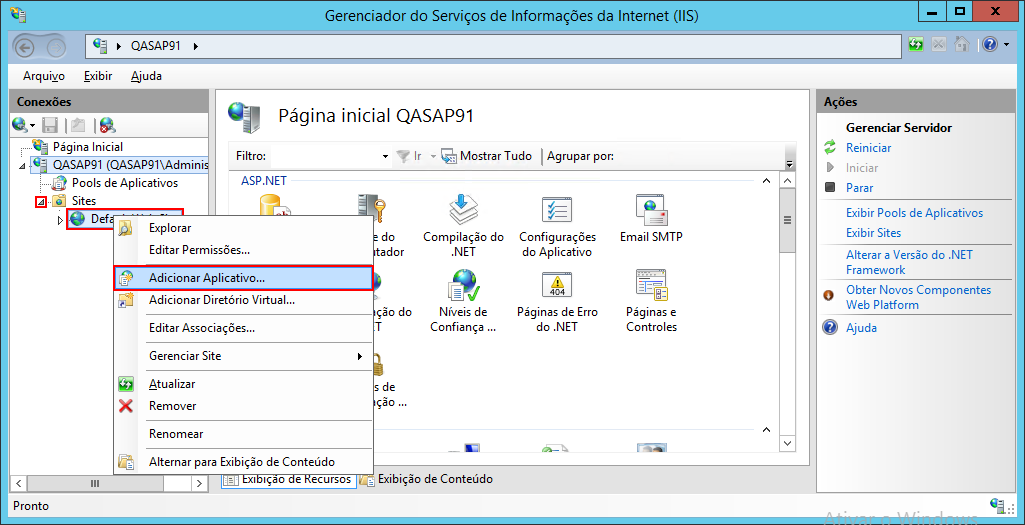Collapse the QASAP91 server node expander
Viewport: 1025px width, 525px height.
[x=24, y=166]
